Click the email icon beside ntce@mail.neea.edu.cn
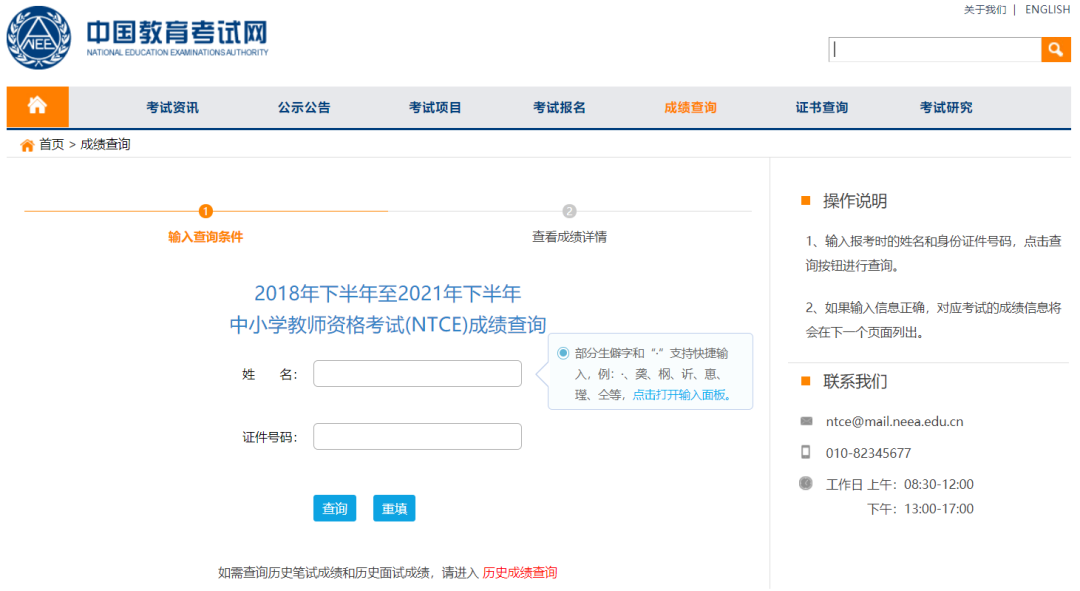The height and width of the screenshot is (591, 1080). point(806,421)
